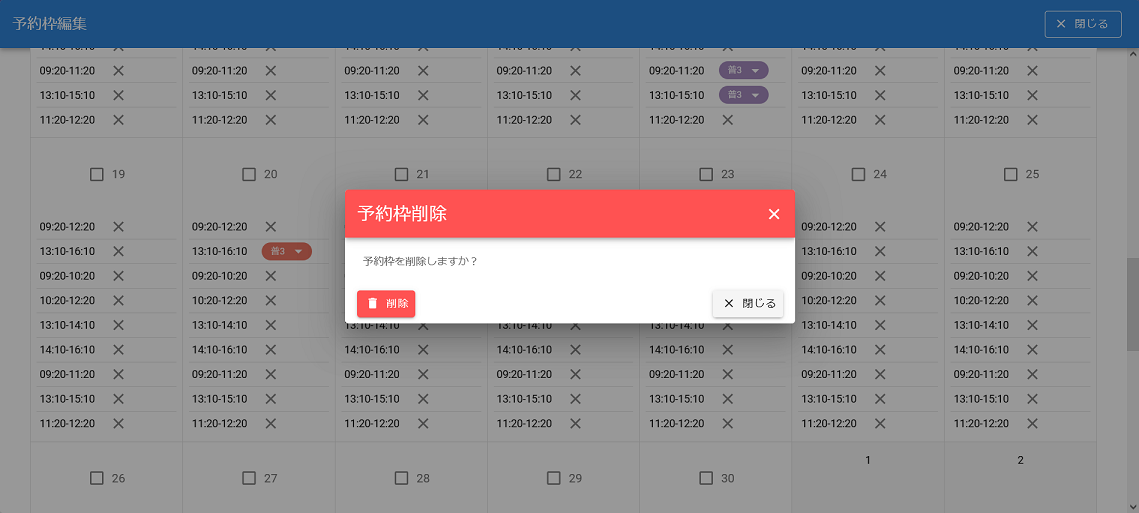Screen dimensions: 1139x513
Task: Click the X icon in the 予約枠削除 dialog header
Action: 773,214
